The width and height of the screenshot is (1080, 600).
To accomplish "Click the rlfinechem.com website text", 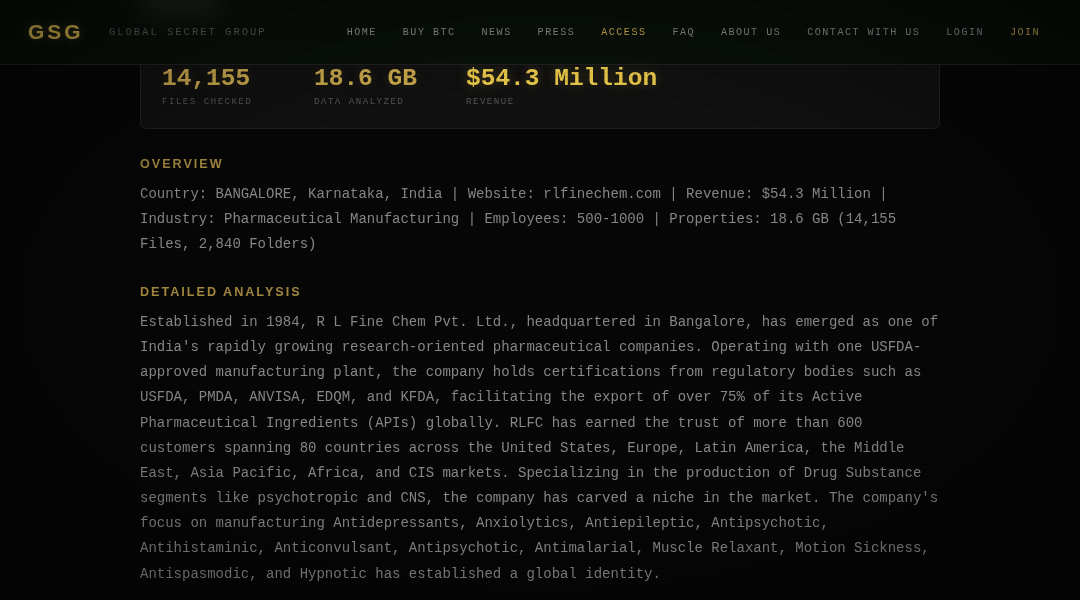I will coord(602,194).
